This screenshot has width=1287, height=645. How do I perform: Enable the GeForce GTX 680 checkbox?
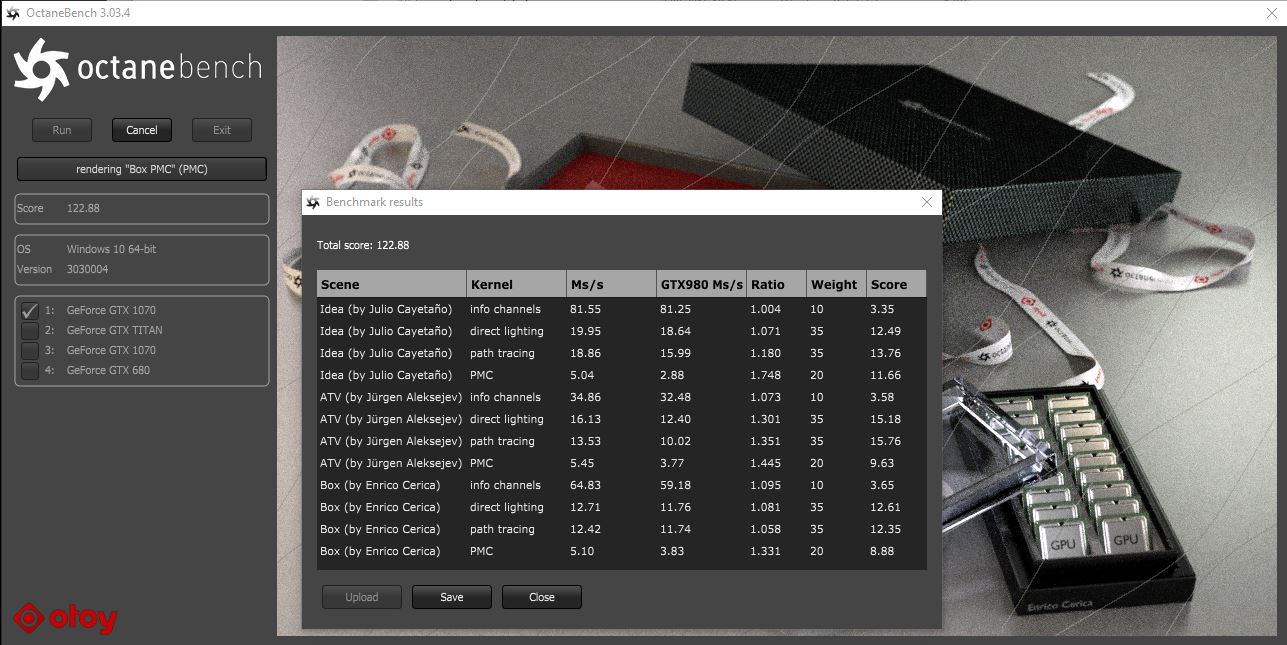click(30, 370)
